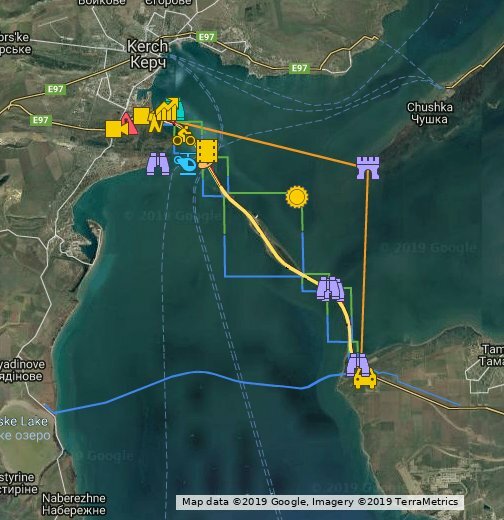The height and width of the screenshot is (520, 504).
Task: Click the binoculars marker above car icon
Action: point(357,364)
